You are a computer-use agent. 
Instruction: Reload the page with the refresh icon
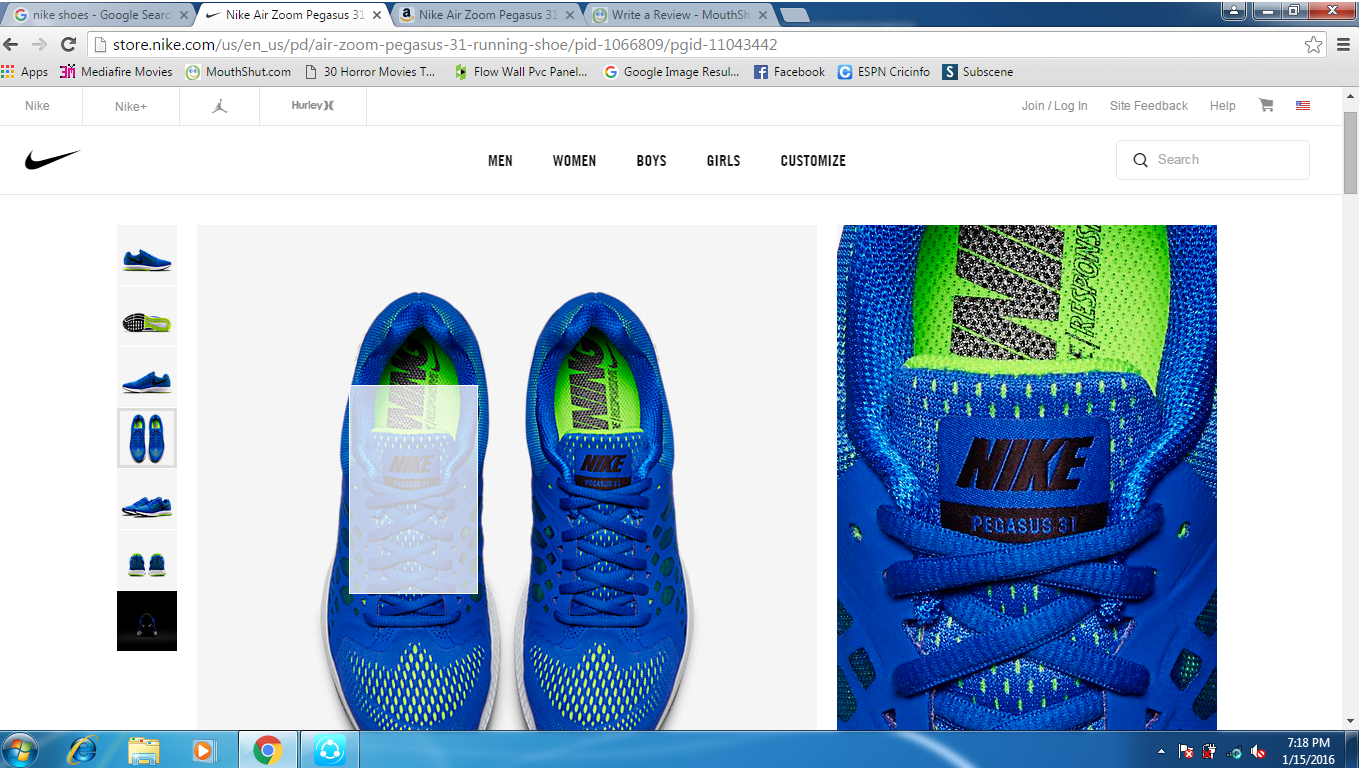click(68, 45)
